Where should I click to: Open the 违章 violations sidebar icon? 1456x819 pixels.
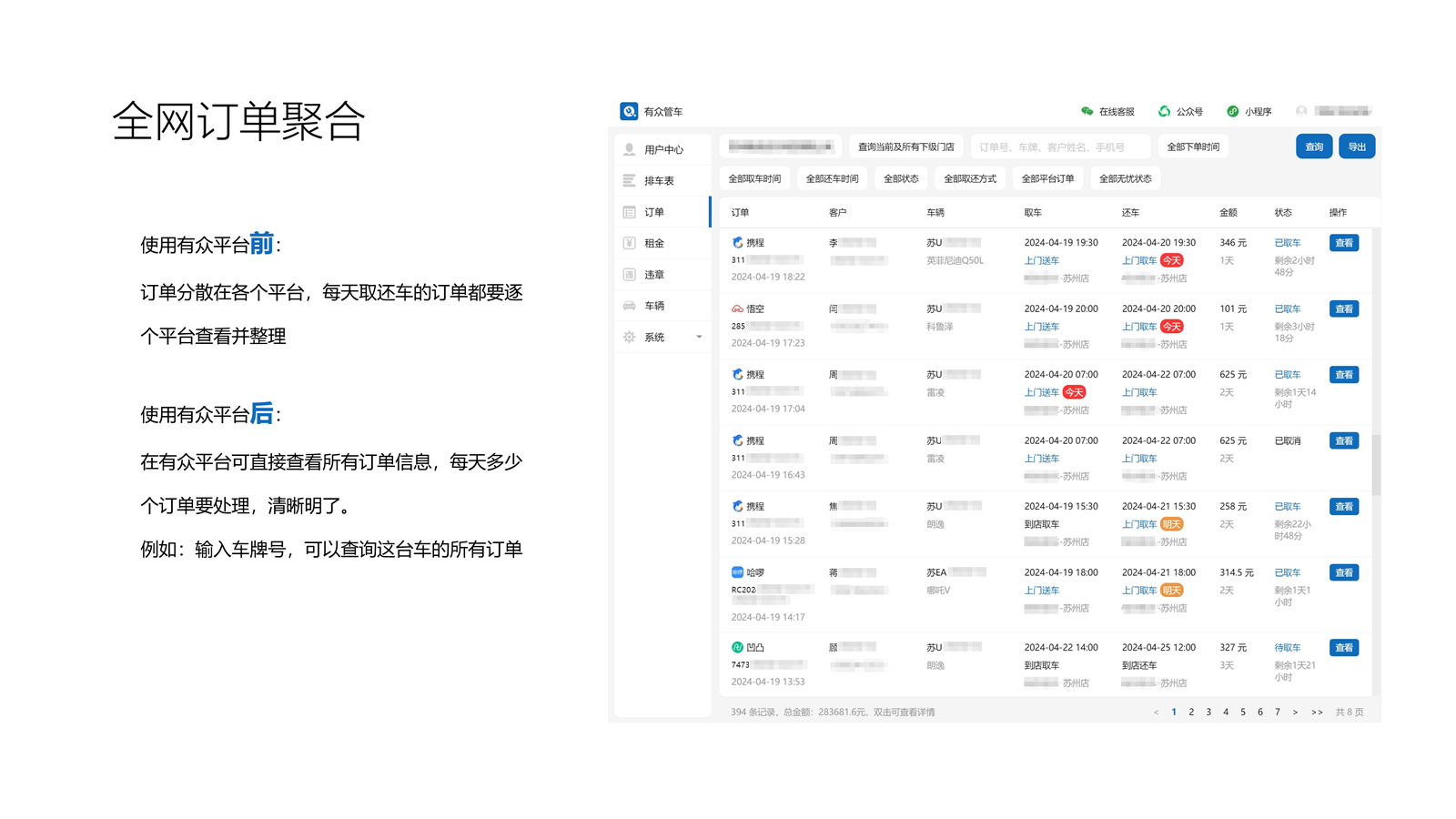(x=629, y=274)
